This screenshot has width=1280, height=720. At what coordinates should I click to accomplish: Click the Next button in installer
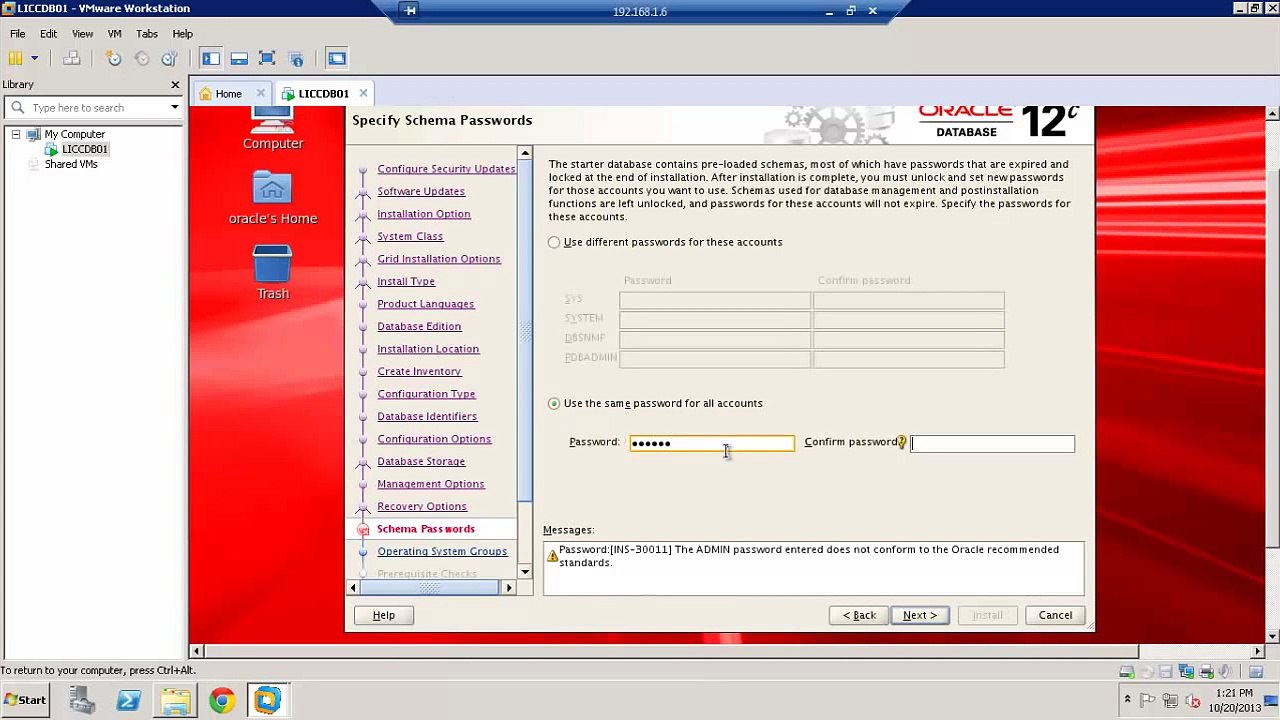[x=920, y=616]
